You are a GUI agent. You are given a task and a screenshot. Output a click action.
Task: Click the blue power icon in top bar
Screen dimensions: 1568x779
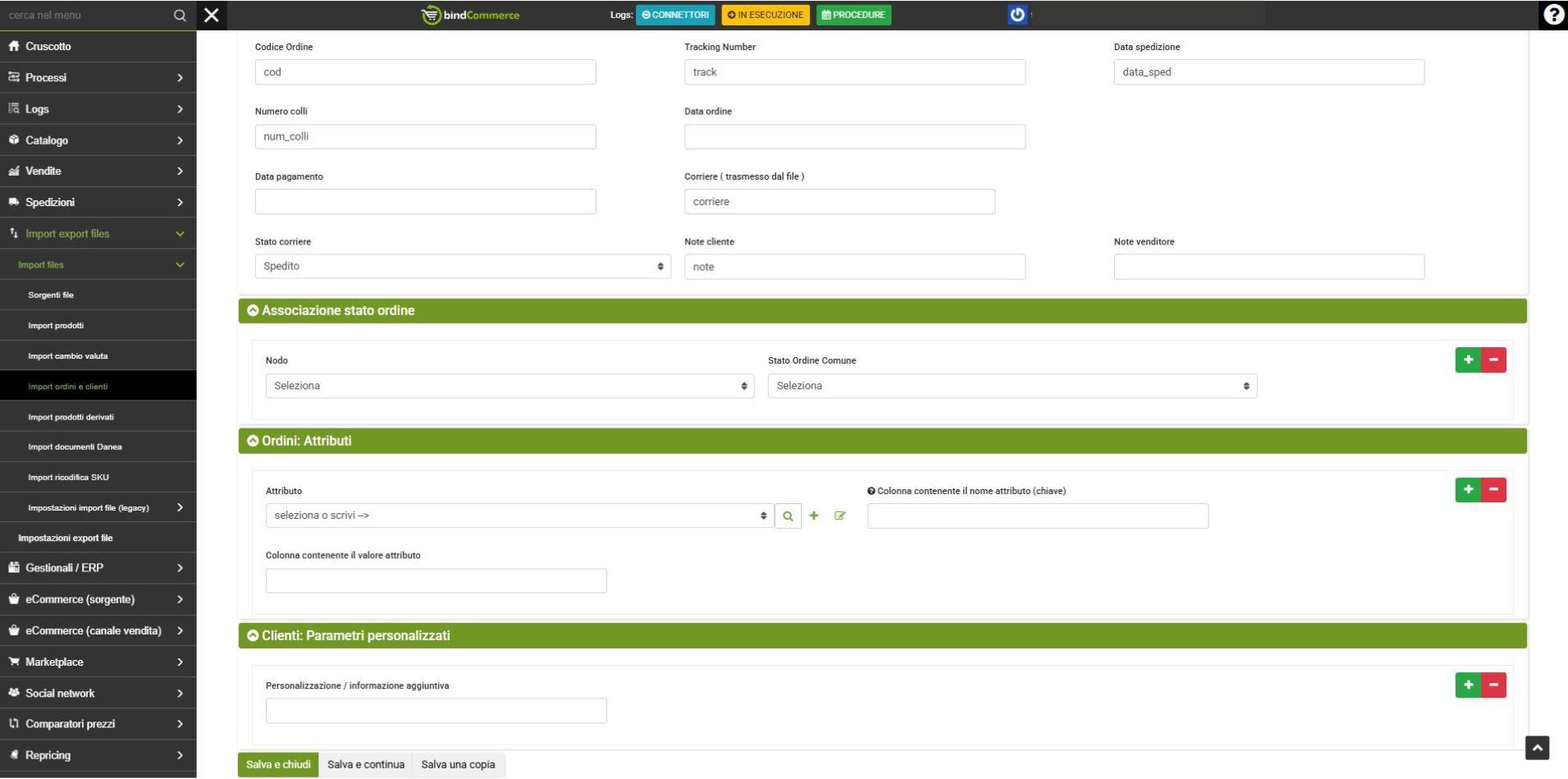(x=1017, y=15)
